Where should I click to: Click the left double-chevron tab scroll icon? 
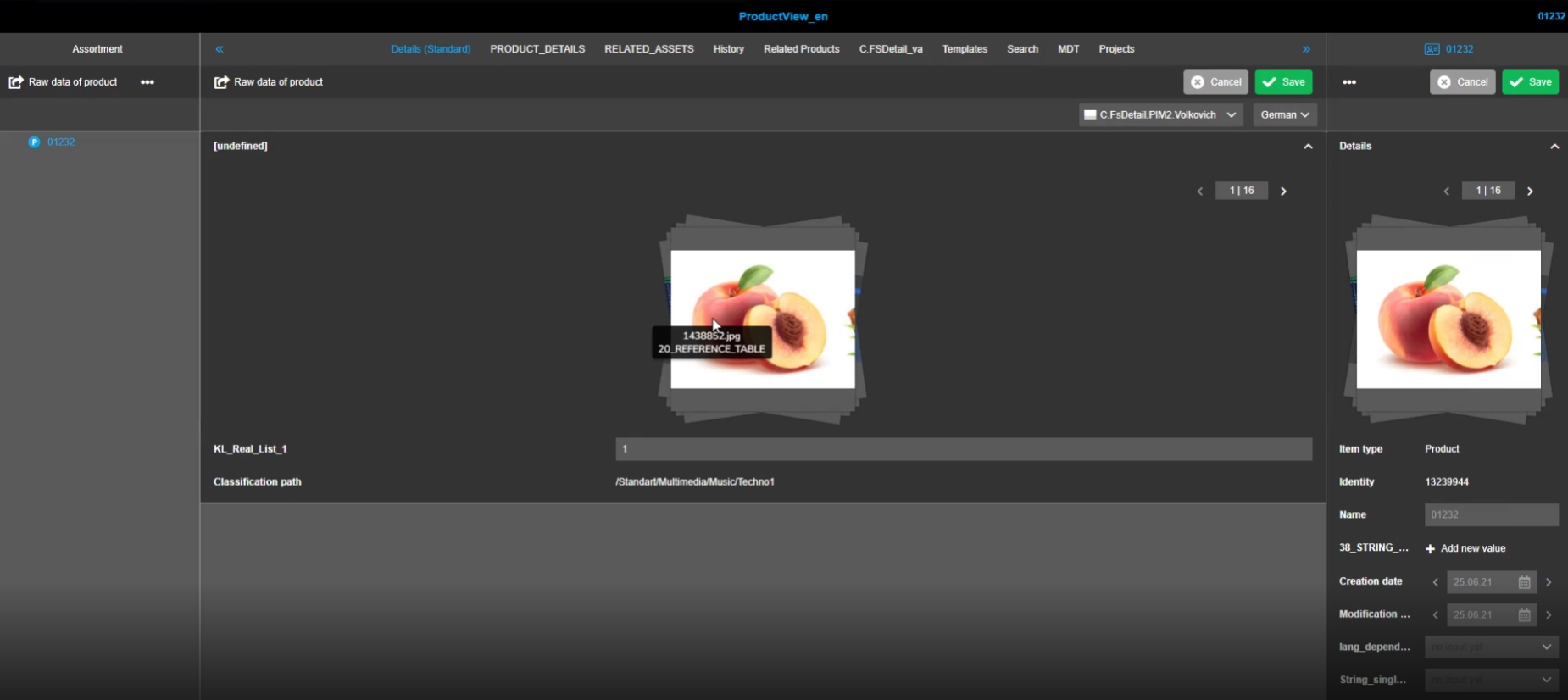coord(220,49)
